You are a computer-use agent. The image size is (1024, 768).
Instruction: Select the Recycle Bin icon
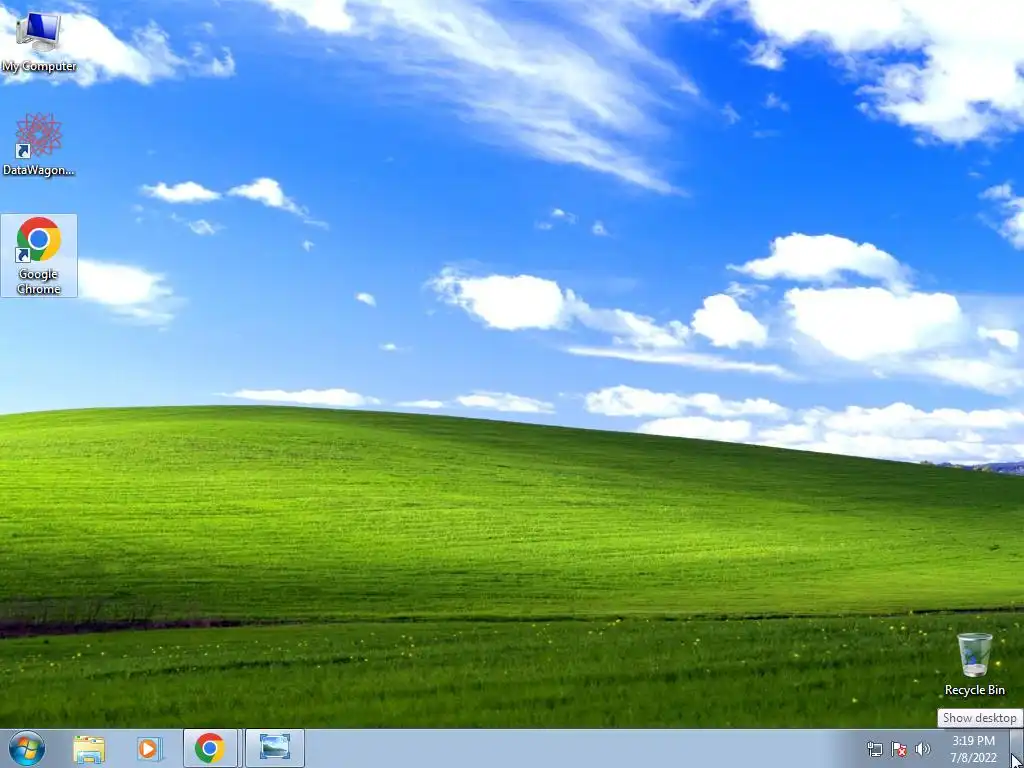974,664
